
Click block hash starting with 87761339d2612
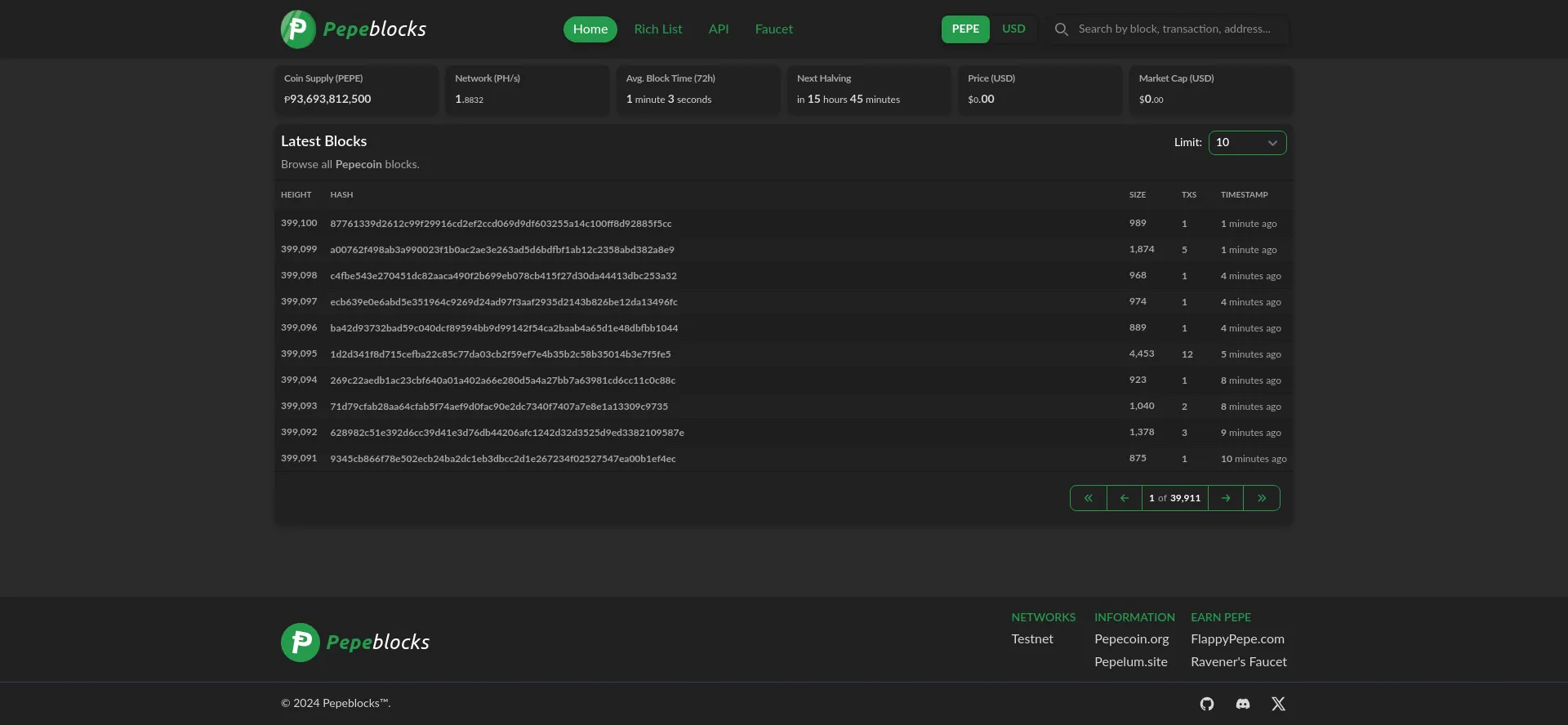pos(501,224)
